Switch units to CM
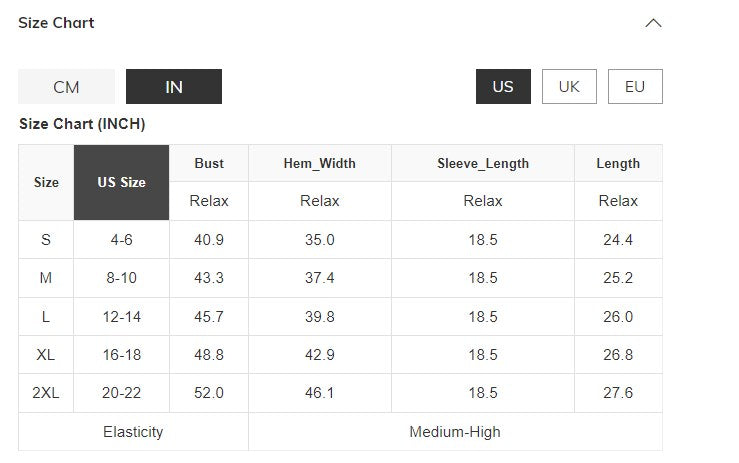Viewport: 739px width, 463px height. pyautogui.click(x=66, y=87)
